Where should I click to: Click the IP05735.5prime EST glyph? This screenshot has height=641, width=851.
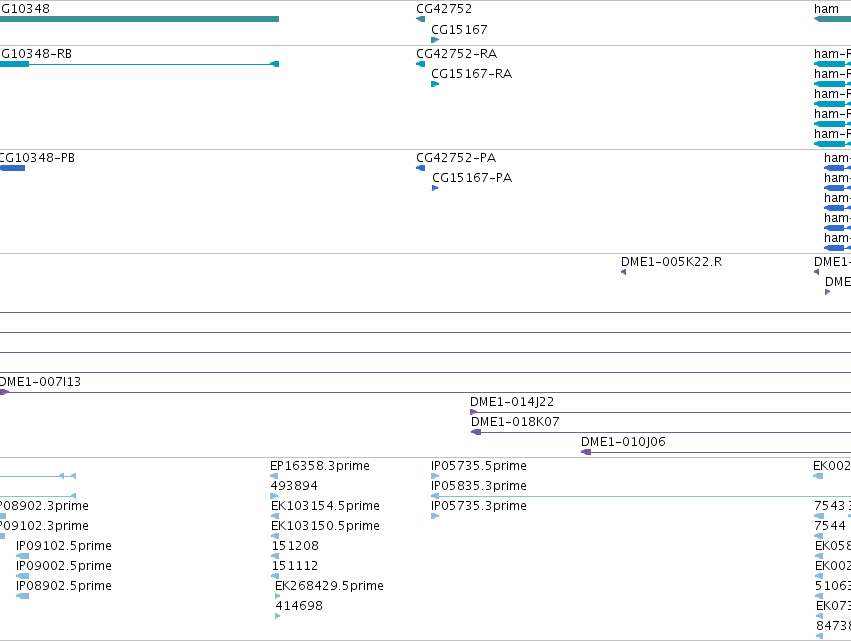(x=435, y=476)
